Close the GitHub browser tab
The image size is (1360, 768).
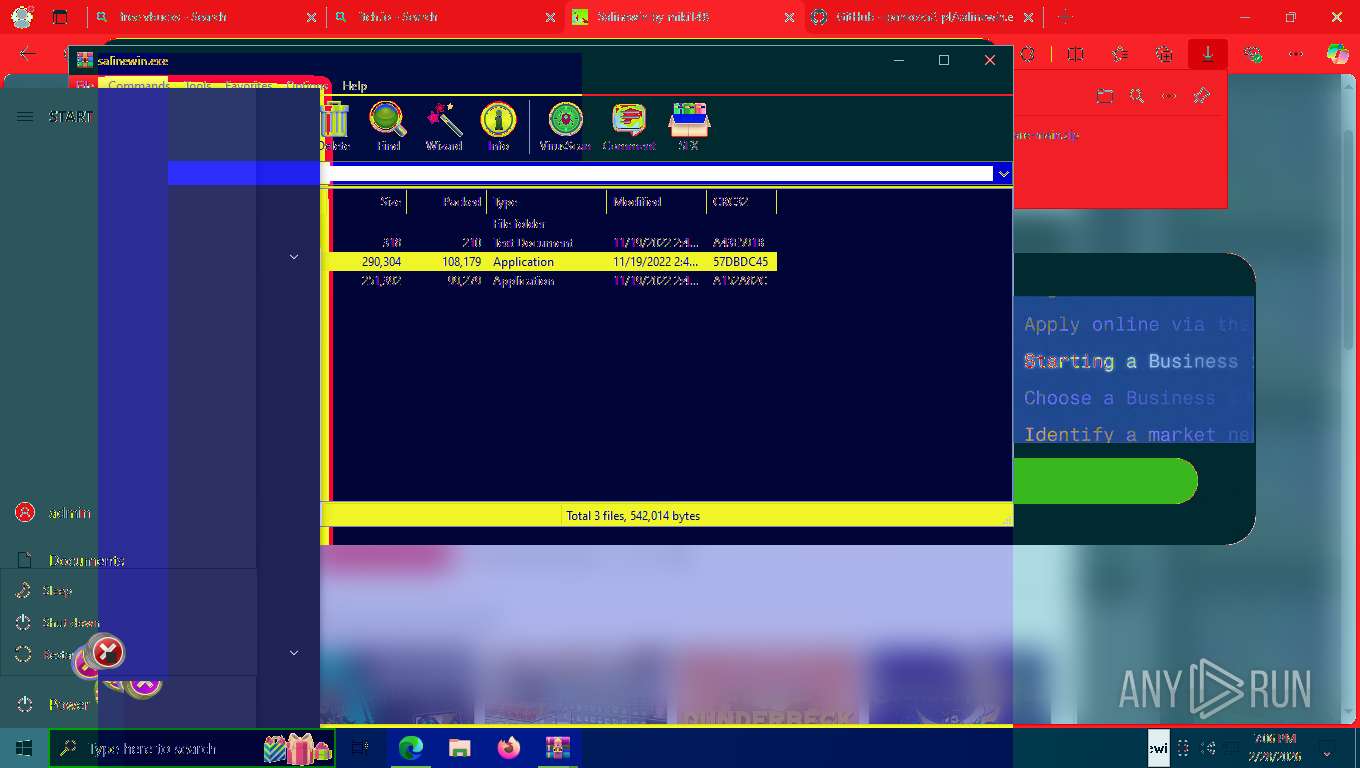pos(1028,17)
